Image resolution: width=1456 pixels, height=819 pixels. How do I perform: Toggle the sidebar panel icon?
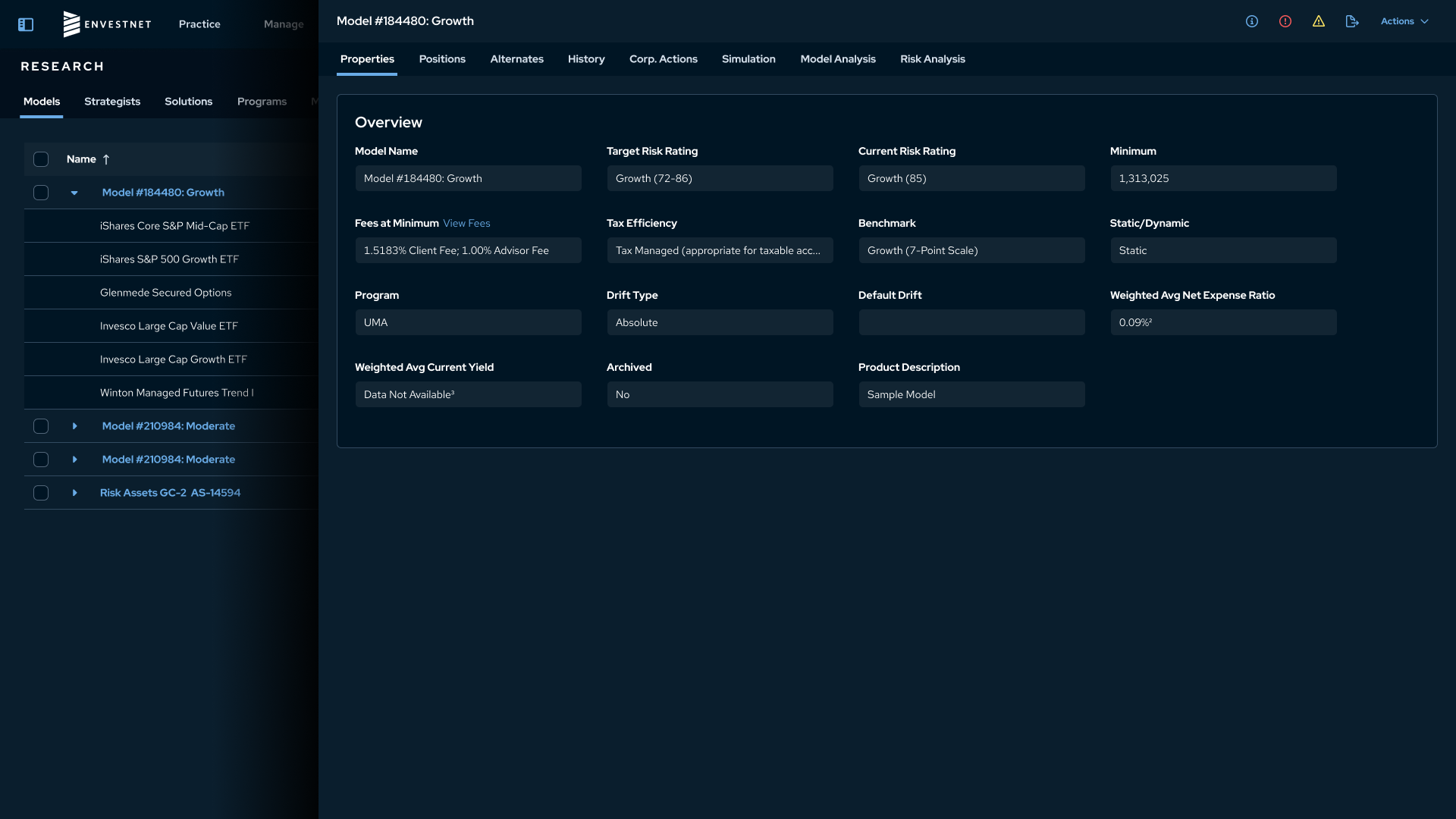tap(26, 24)
